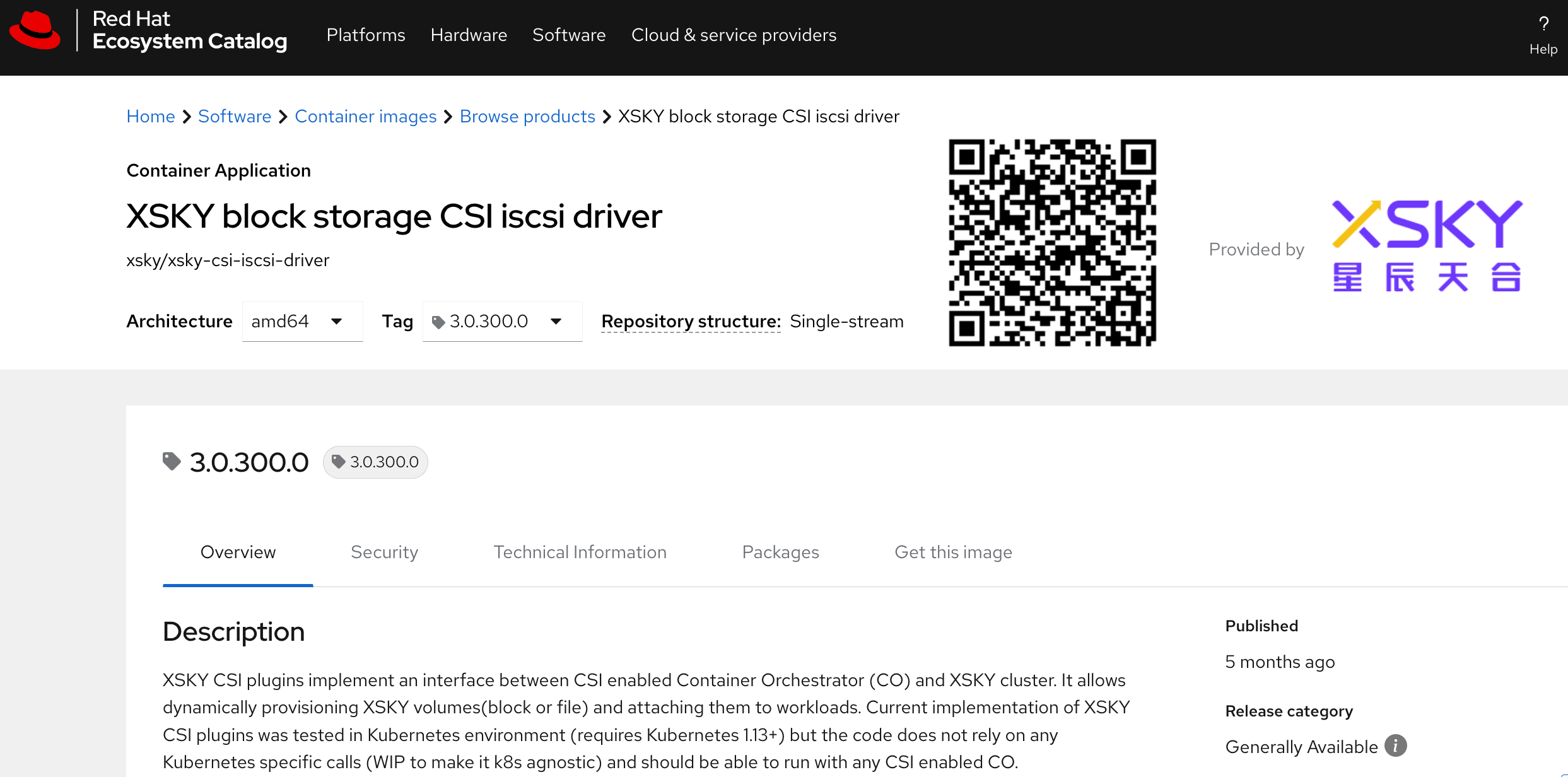
Task: Open the Help question mark icon
Action: (1543, 25)
